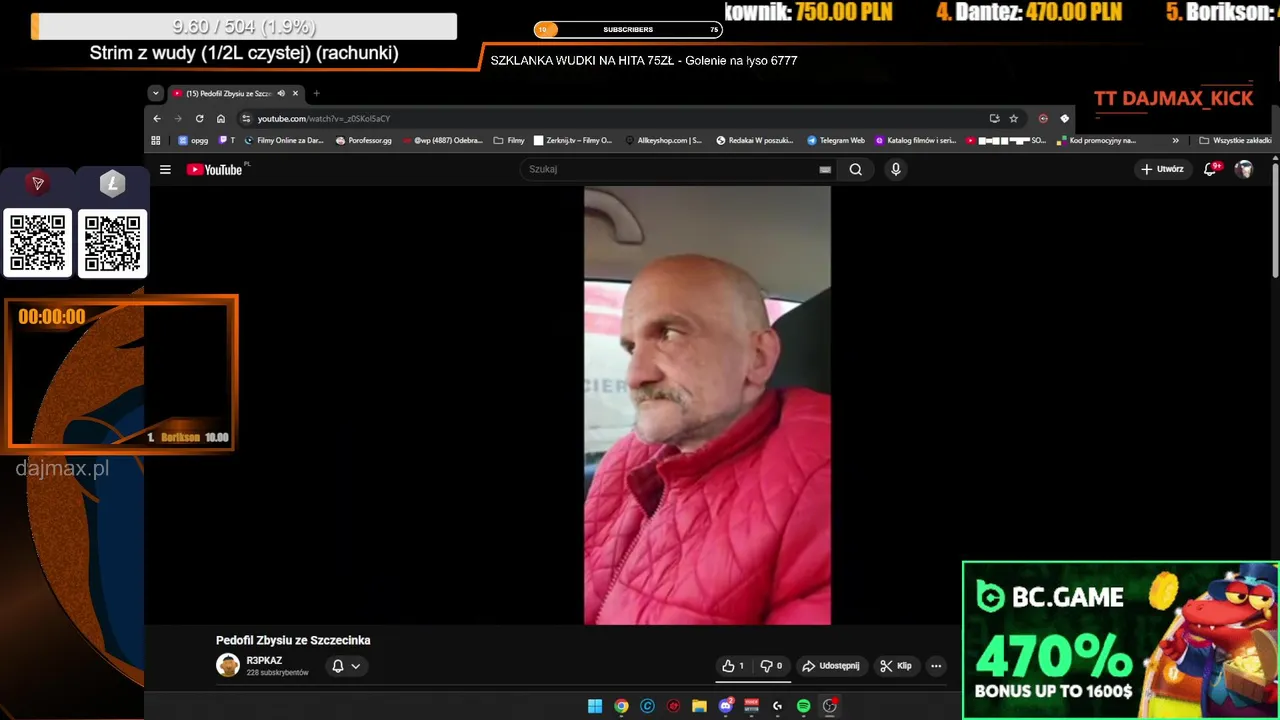This screenshot has height=720, width=1280.
Task: Open File Explorer from the taskbar
Action: [x=699, y=706]
